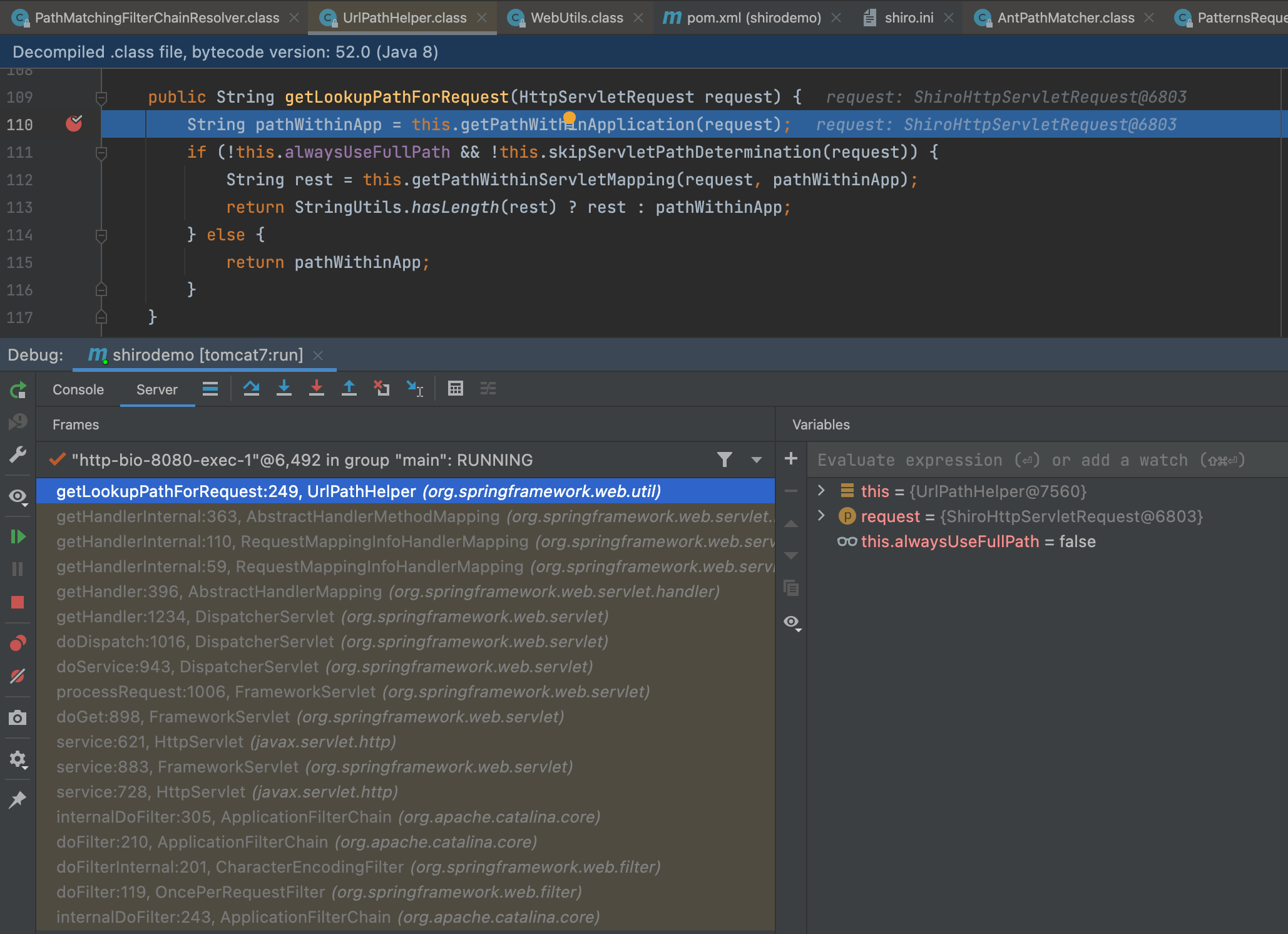1288x934 pixels.
Task: Click the Force Step Into icon
Action: 317,389
